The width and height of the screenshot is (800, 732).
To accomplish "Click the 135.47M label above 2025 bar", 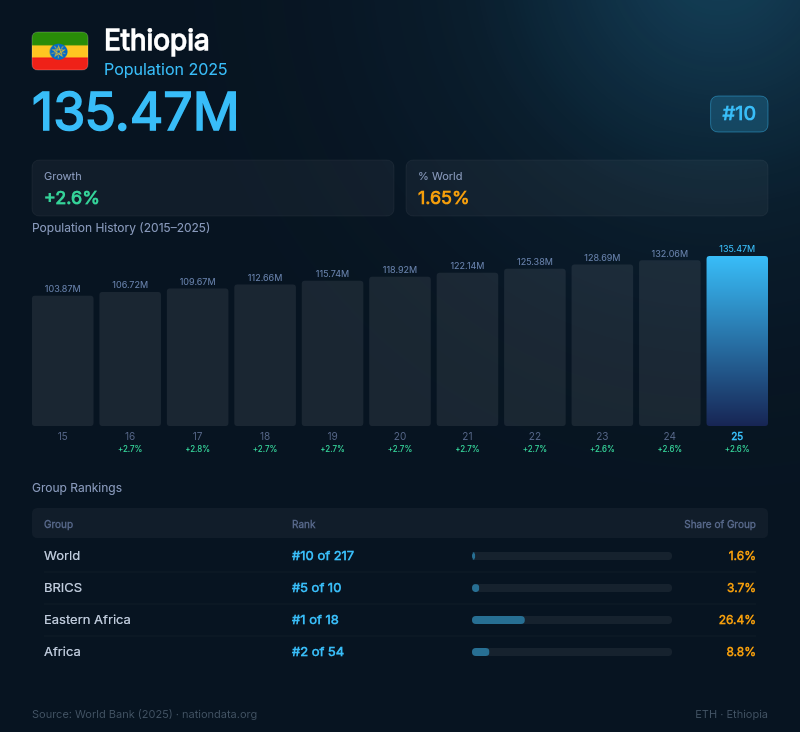I will tap(737, 249).
